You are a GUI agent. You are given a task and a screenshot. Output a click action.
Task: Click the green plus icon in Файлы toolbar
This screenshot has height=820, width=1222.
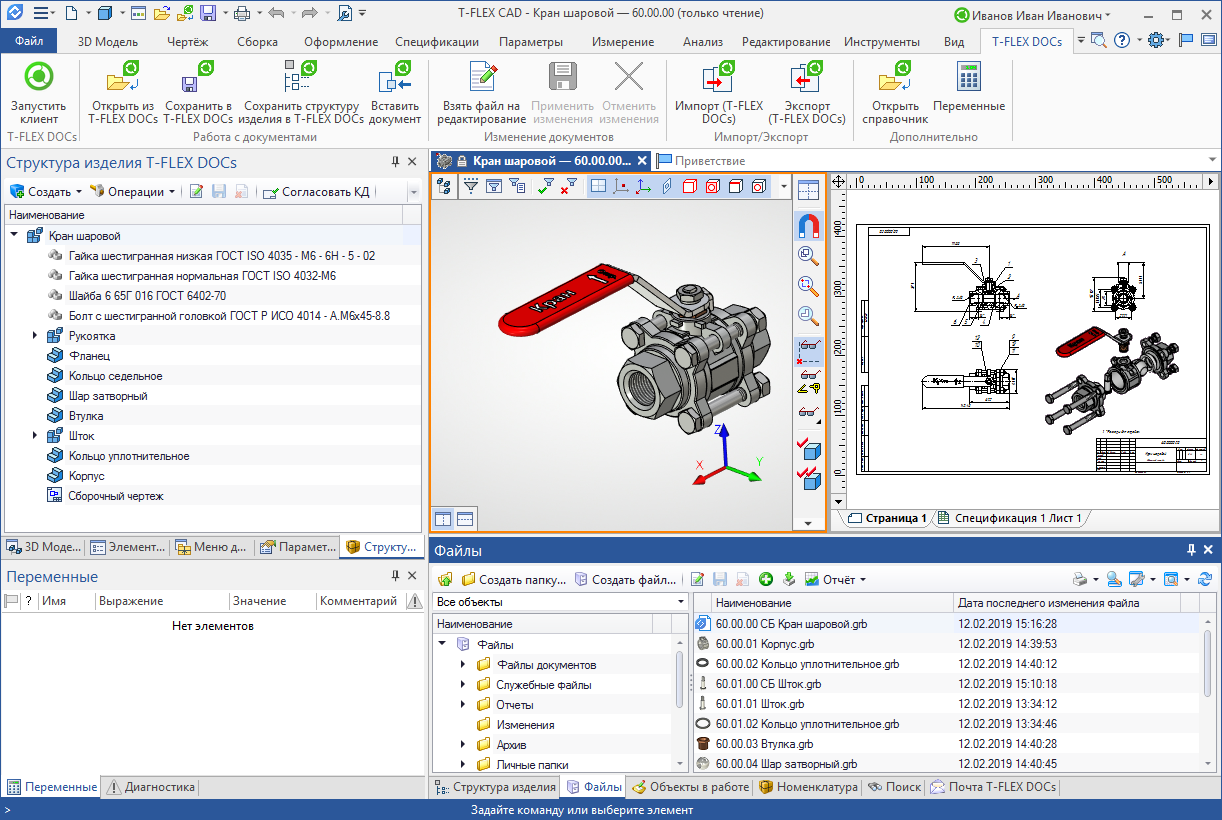coord(766,579)
